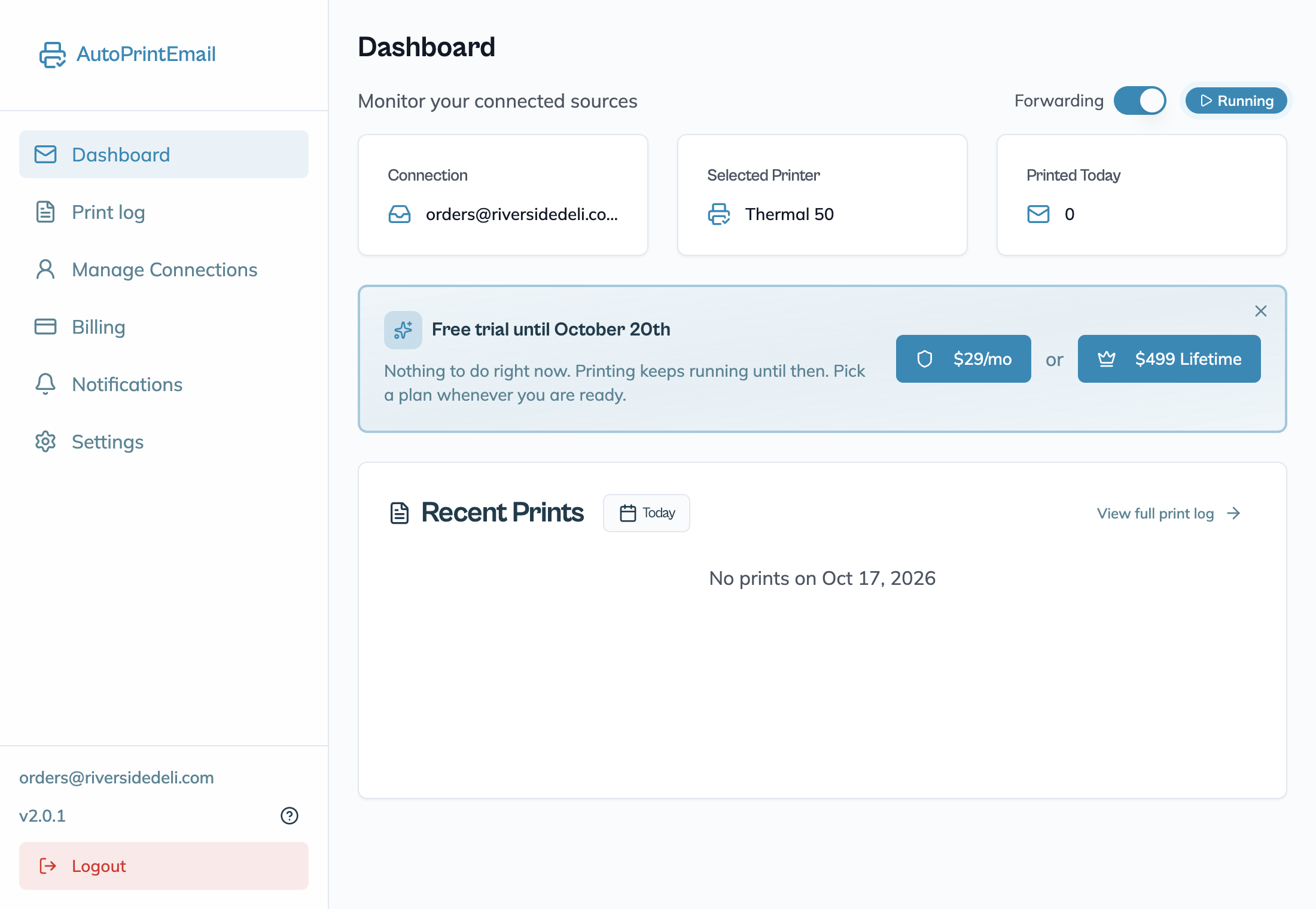The height and width of the screenshot is (909, 1316).
Task: Click the orders@riversidedeli.co... connection address
Action: coord(522,214)
